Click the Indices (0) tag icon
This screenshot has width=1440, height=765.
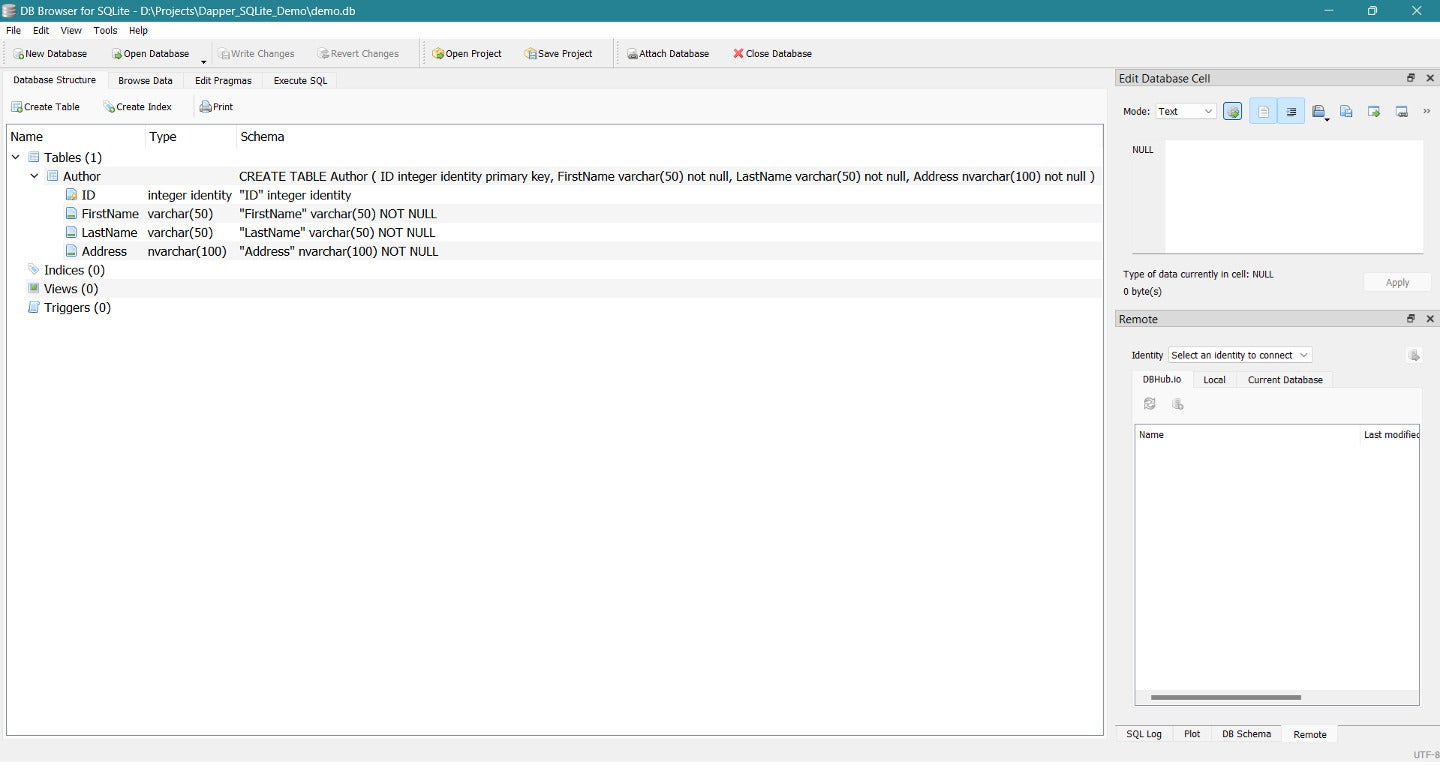(34, 270)
